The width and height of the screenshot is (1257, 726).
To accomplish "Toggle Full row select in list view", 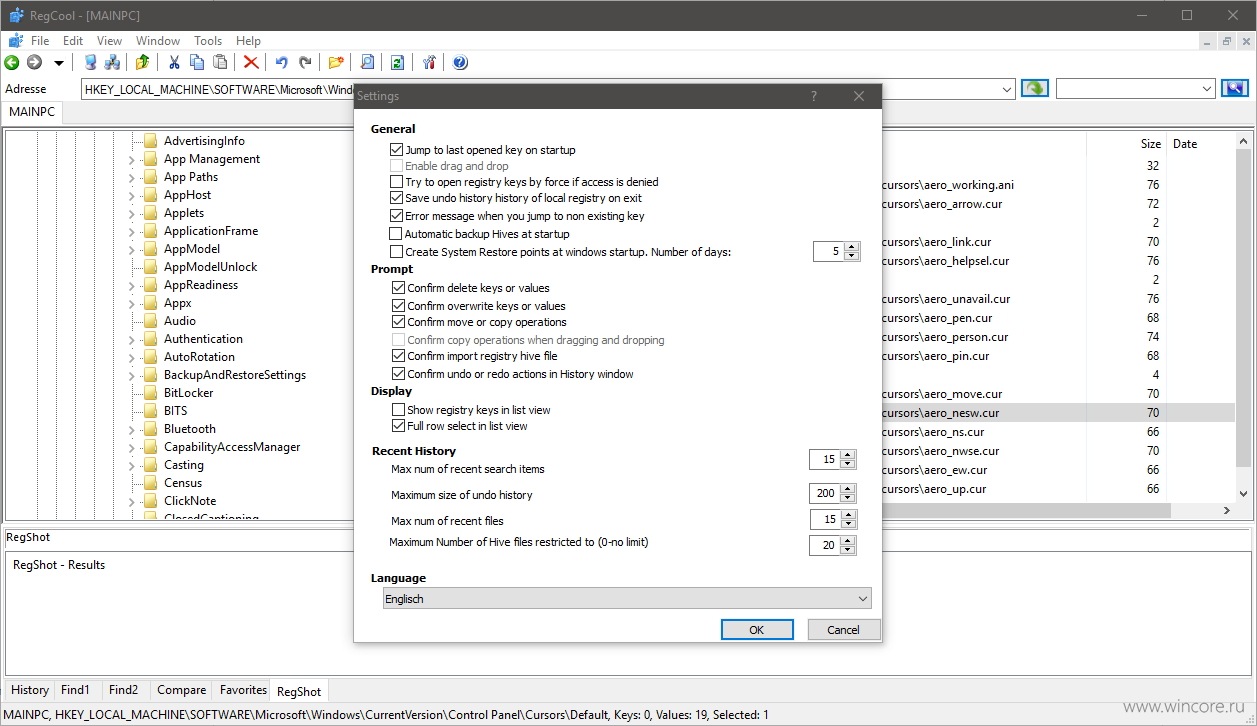I will tap(399, 426).
